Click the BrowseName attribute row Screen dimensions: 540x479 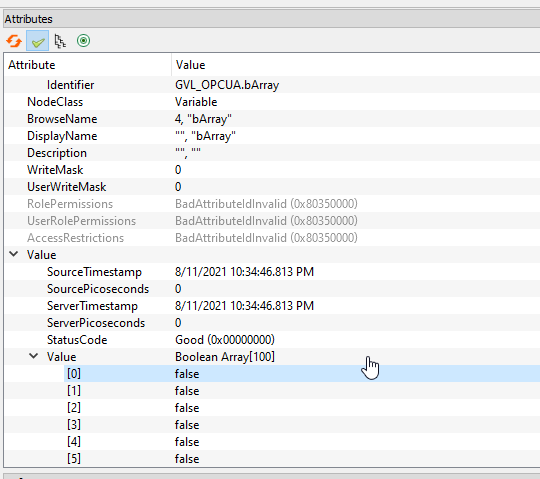(x=272, y=119)
